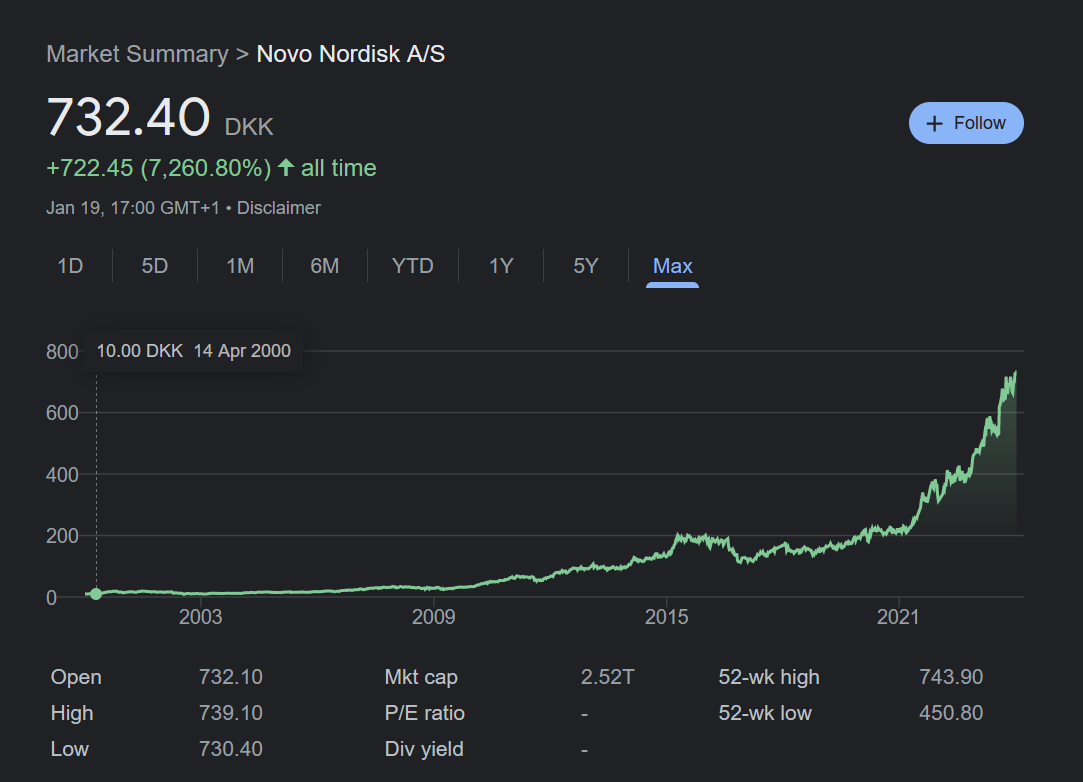Viewport: 1083px width, 782px height.
Task: Click the 10.00 DKK 14 Apr 2000 tooltip
Action: (x=193, y=351)
